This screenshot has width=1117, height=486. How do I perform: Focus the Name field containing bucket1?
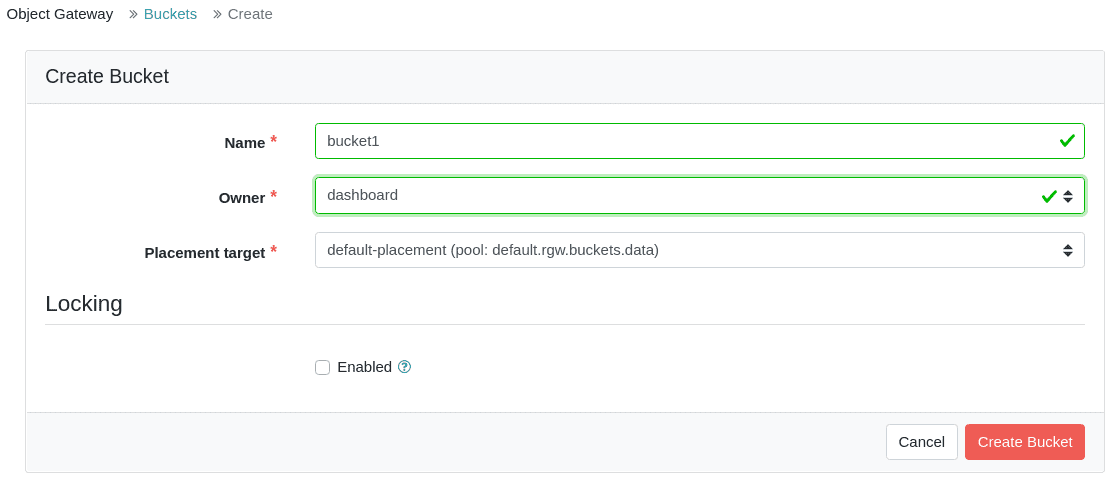pos(680,141)
